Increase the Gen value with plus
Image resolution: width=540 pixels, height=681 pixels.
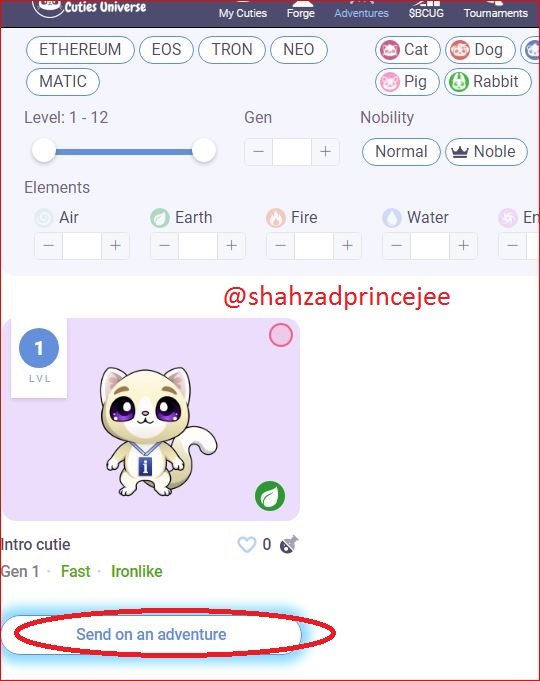pos(325,152)
